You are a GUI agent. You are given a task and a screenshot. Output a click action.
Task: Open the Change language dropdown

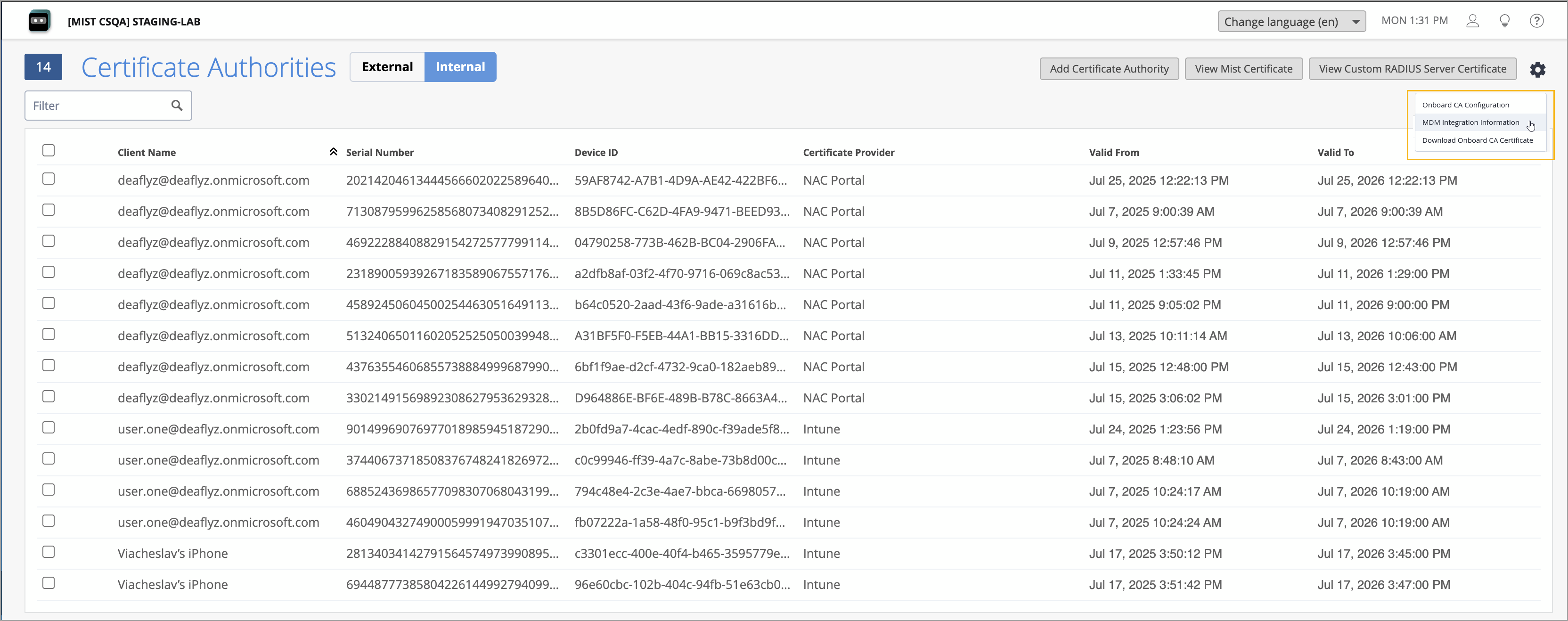(x=1291, y=21)
